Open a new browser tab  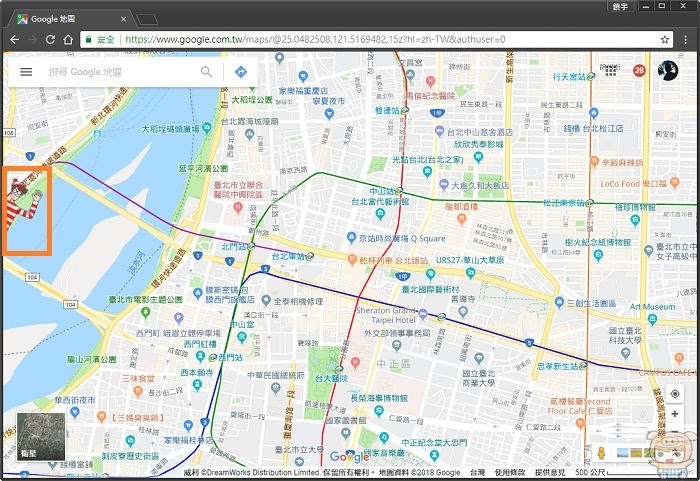[147, 20]
